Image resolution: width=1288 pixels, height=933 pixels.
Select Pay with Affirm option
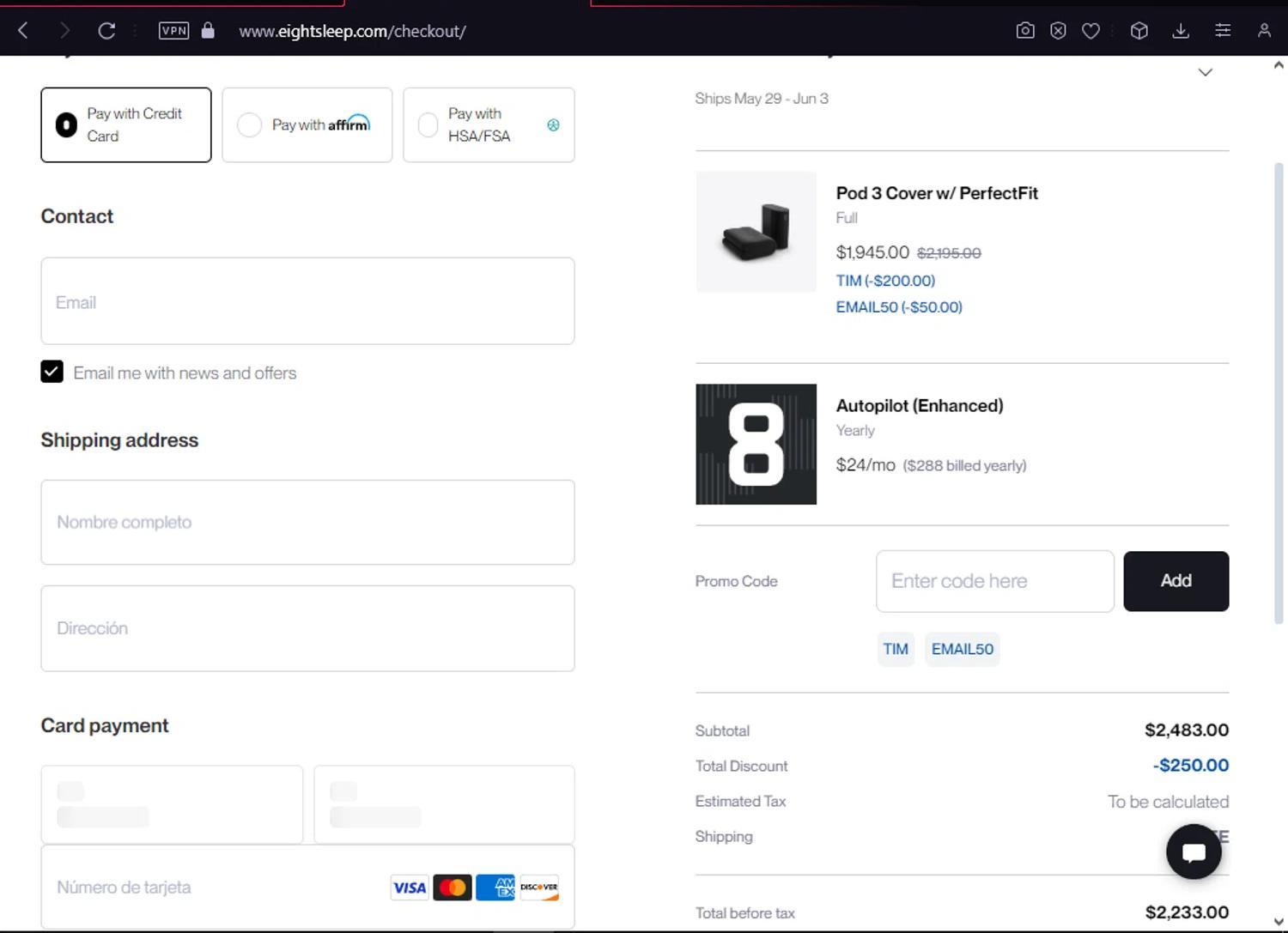307,124
